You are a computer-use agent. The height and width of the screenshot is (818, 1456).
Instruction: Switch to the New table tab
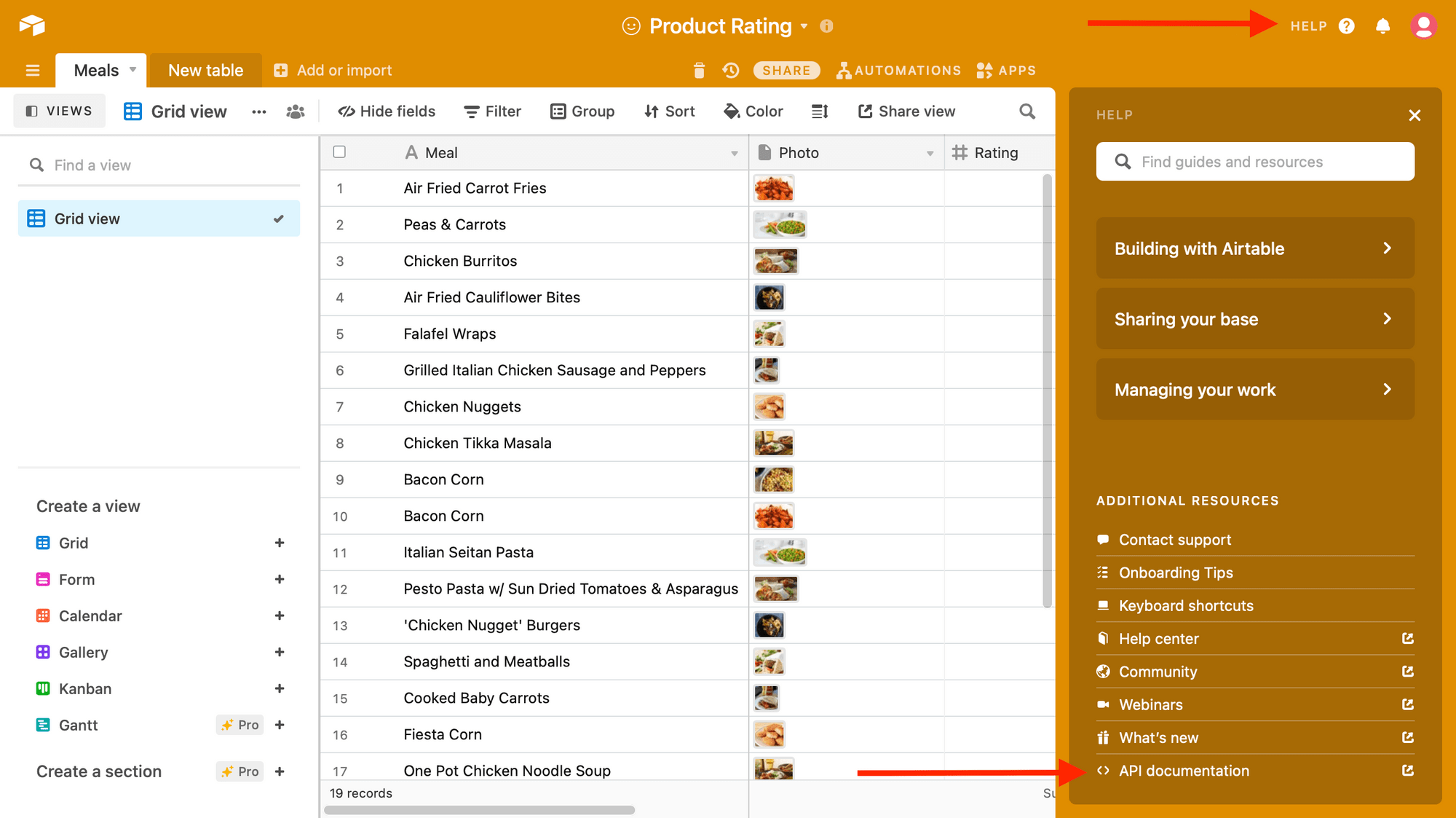pyautogui.click(x=205, y=71)
